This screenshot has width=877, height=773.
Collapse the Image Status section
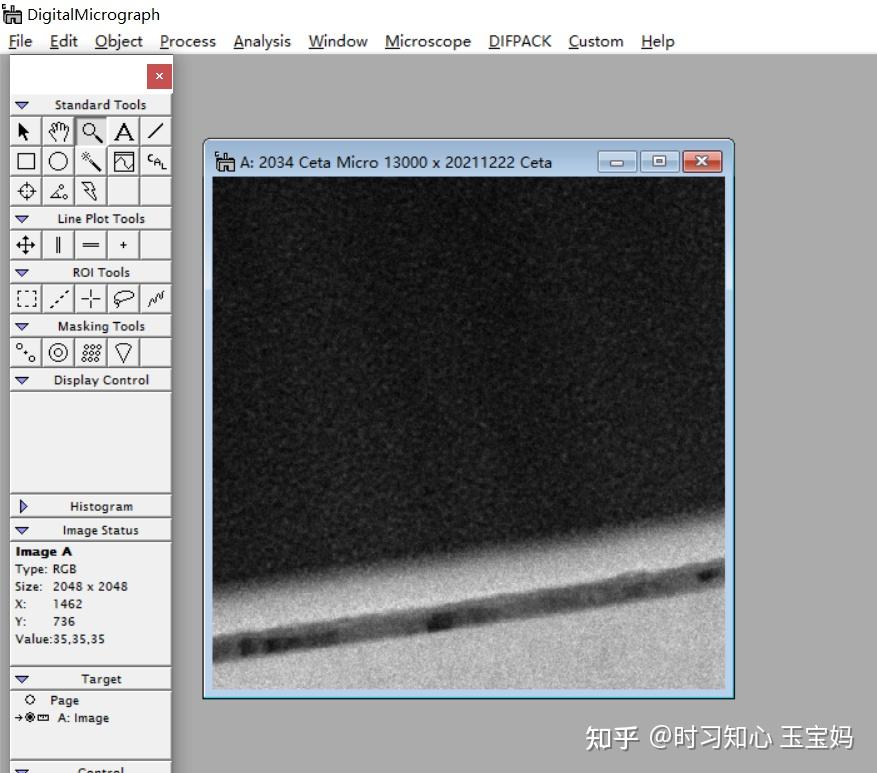(x=22, y=530)
